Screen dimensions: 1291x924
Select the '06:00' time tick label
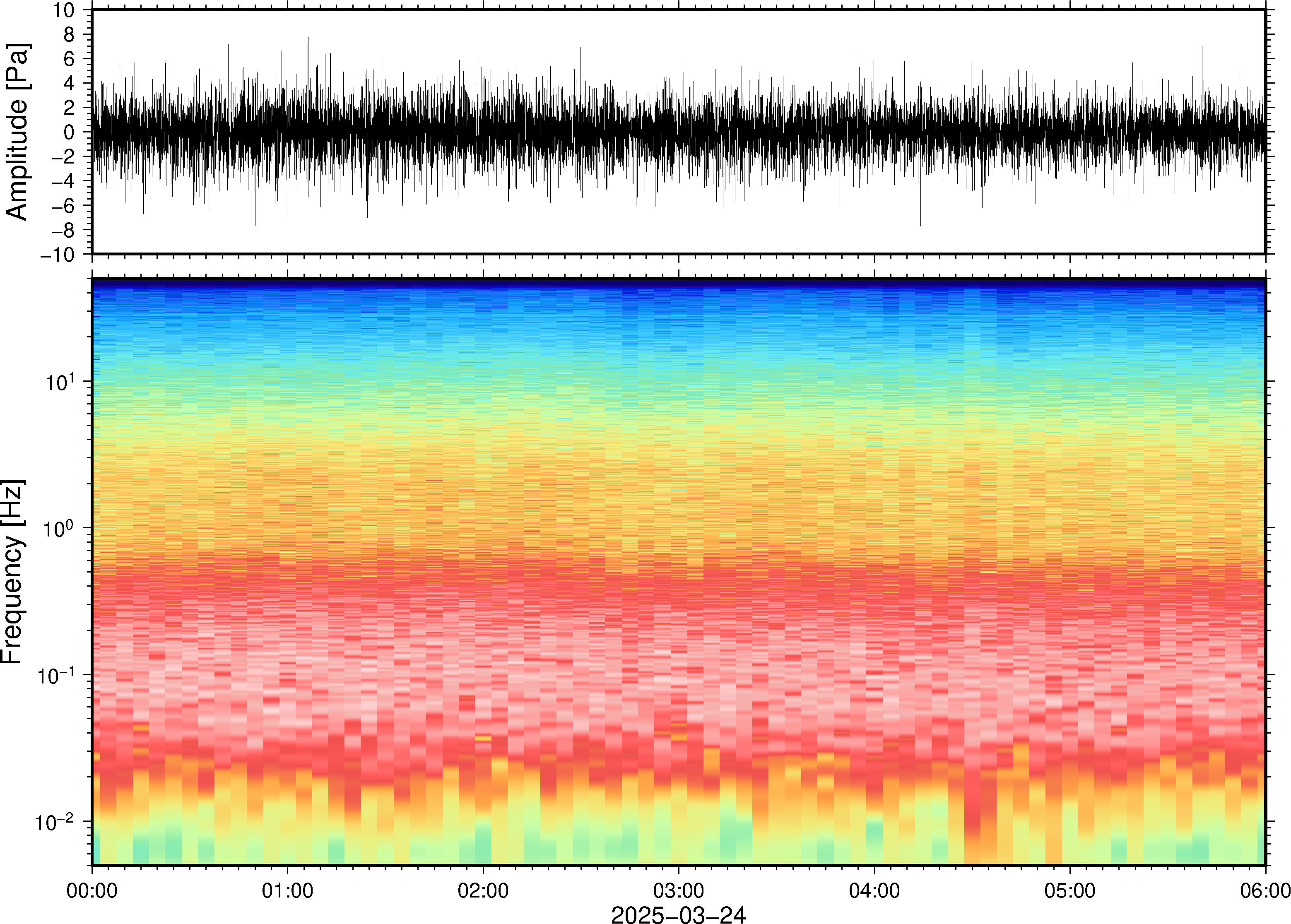coord(1265,890)
